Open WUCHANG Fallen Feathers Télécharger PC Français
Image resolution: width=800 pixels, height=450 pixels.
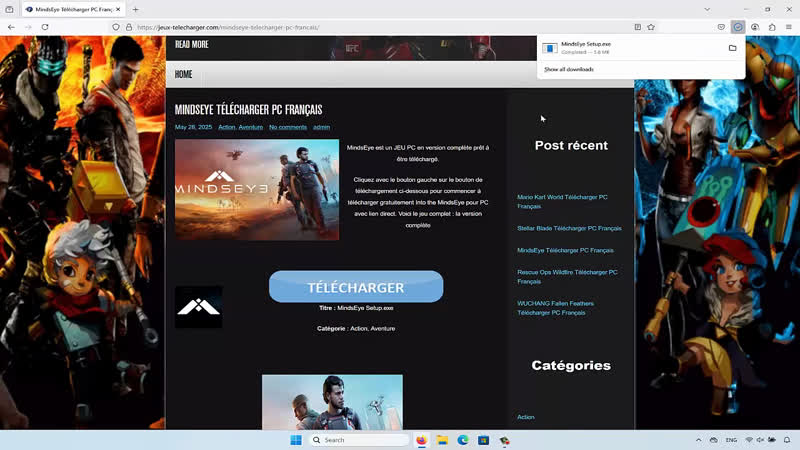tap(556, 308)
